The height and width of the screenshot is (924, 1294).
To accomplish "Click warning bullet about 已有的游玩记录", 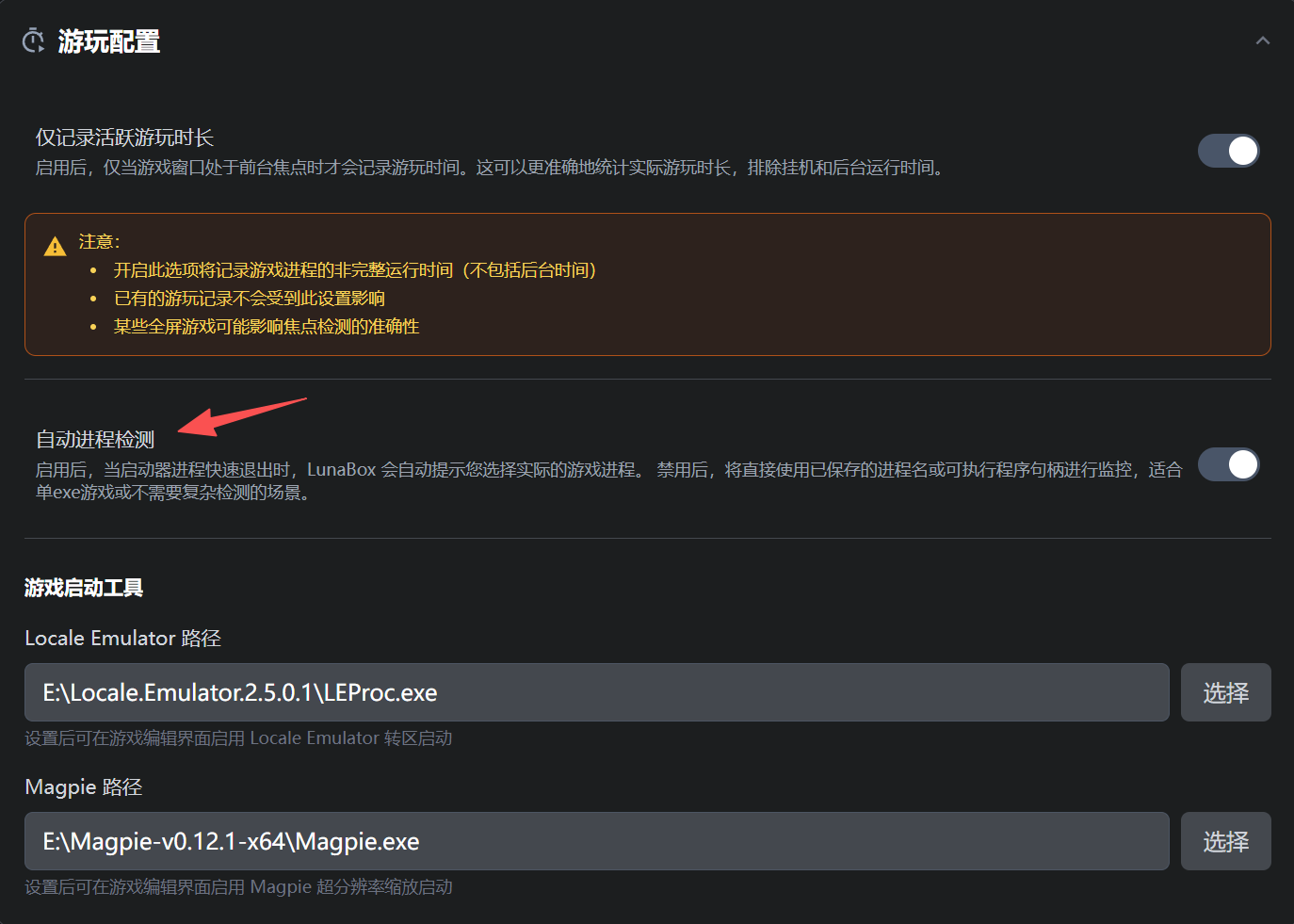I will coord(249,299).
